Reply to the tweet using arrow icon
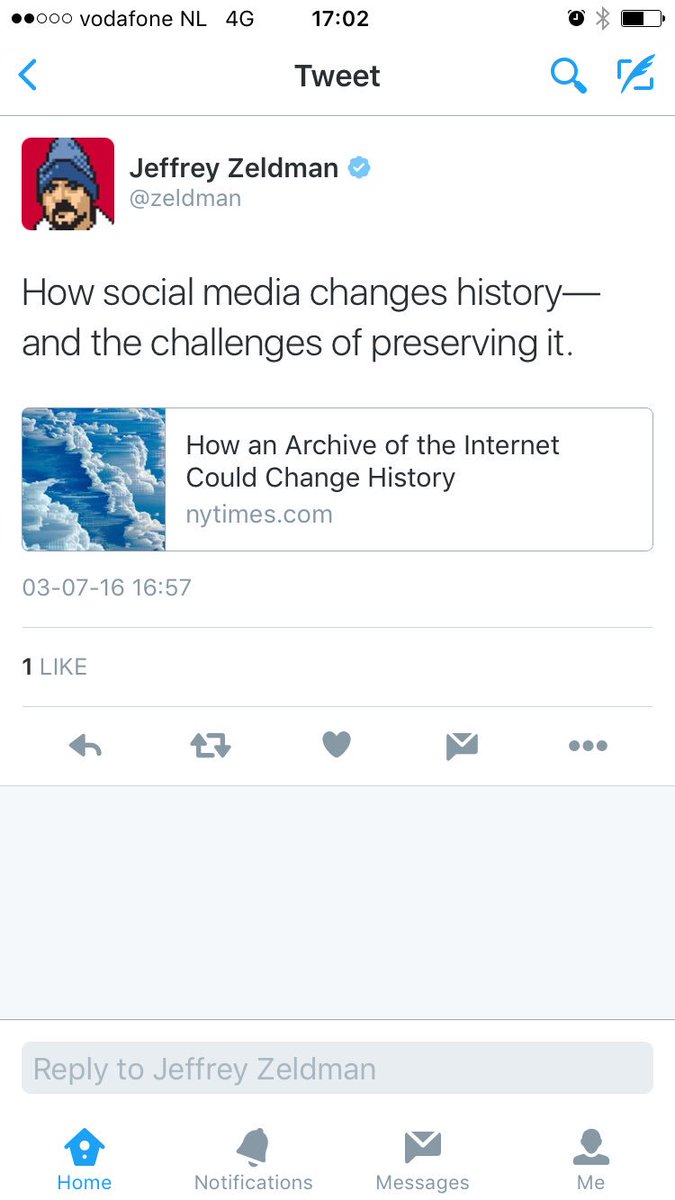Image resolution: width=675 pixels, height=1200 pixels. tap(86, 745)
